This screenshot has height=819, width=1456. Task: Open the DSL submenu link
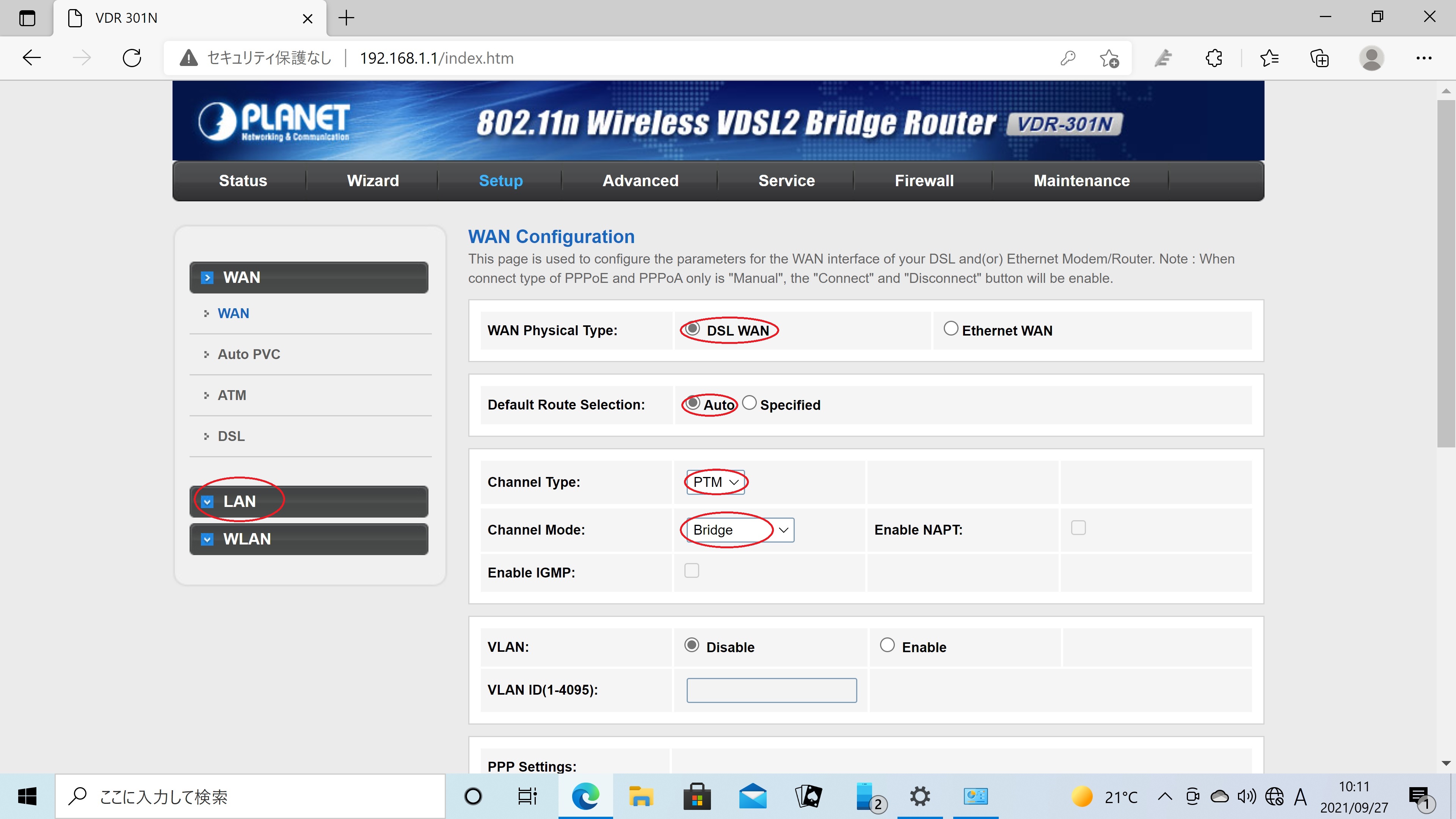point(231,436)
